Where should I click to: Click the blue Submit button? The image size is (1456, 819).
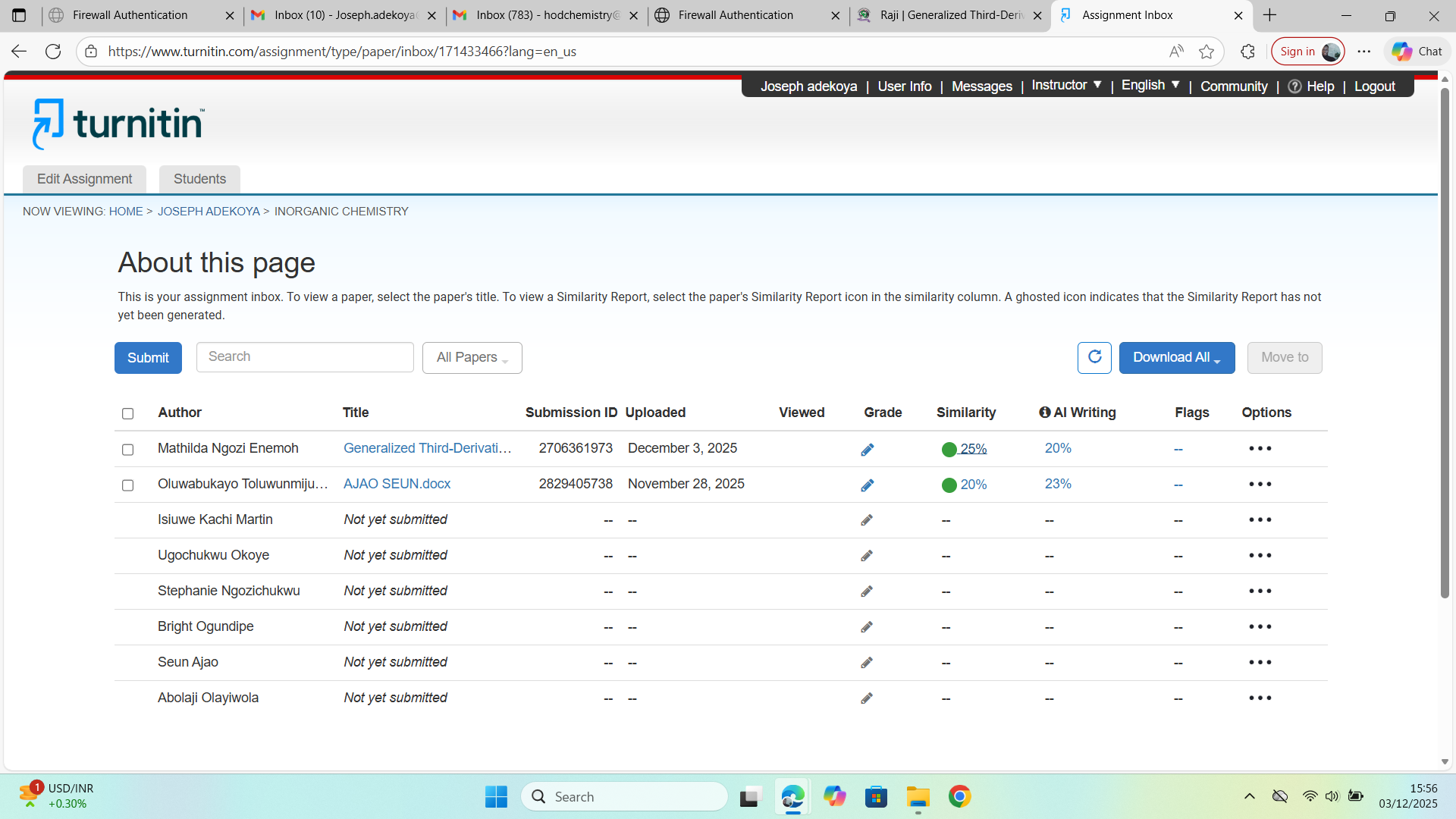(x=148, y=358)
